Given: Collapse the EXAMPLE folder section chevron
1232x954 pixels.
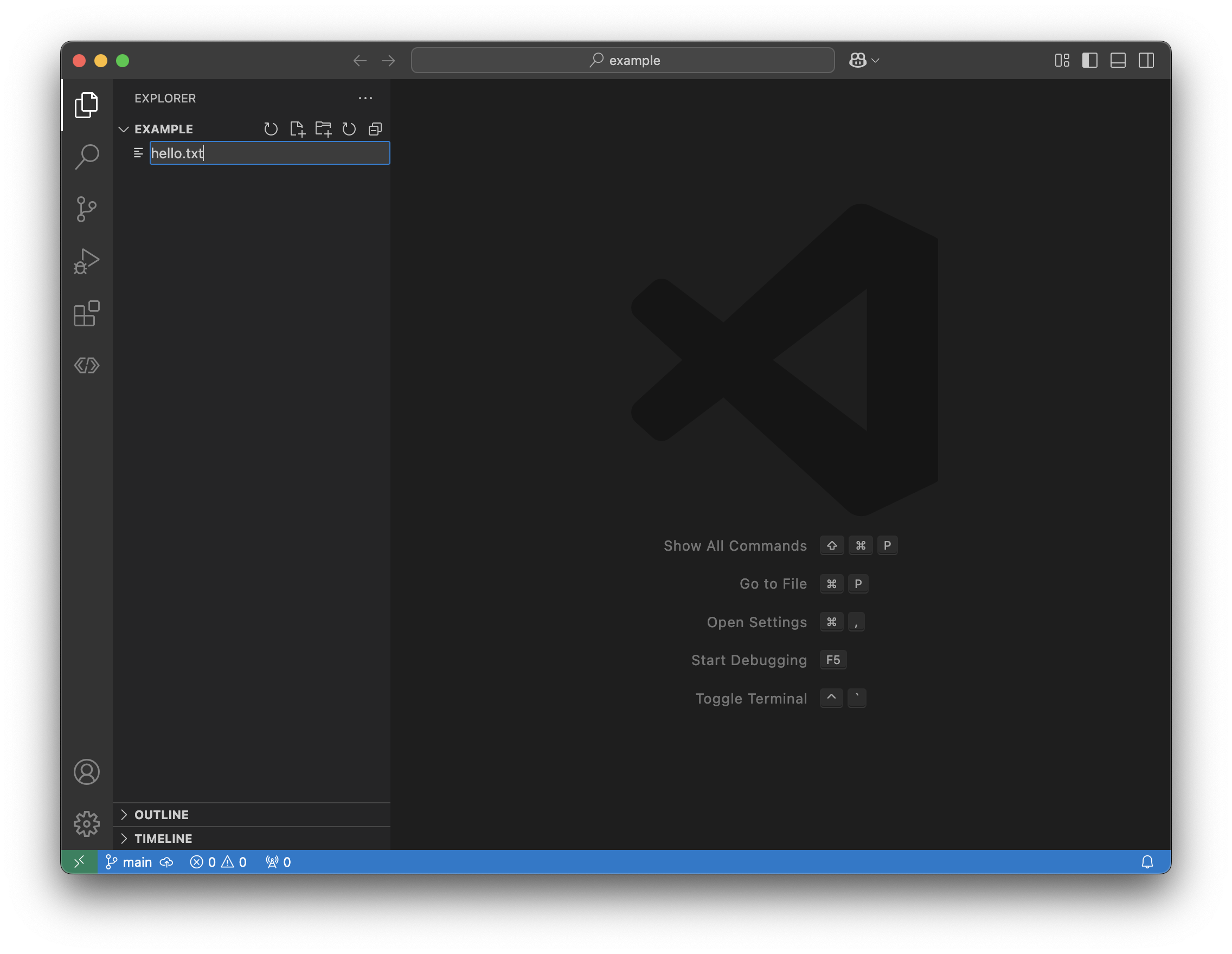Looking at the screenshot, I should [124, 129].
